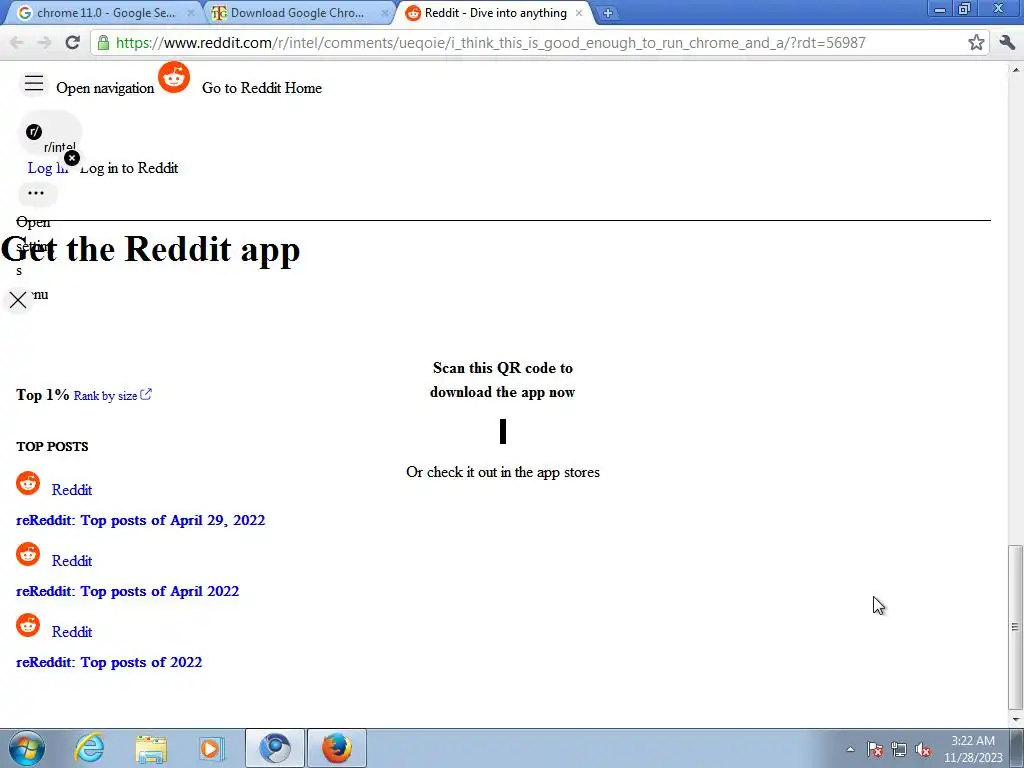Launch Internet Explorer from the taskbar
This screenshot has width=1024, height=768.
(x=89, y=748)
